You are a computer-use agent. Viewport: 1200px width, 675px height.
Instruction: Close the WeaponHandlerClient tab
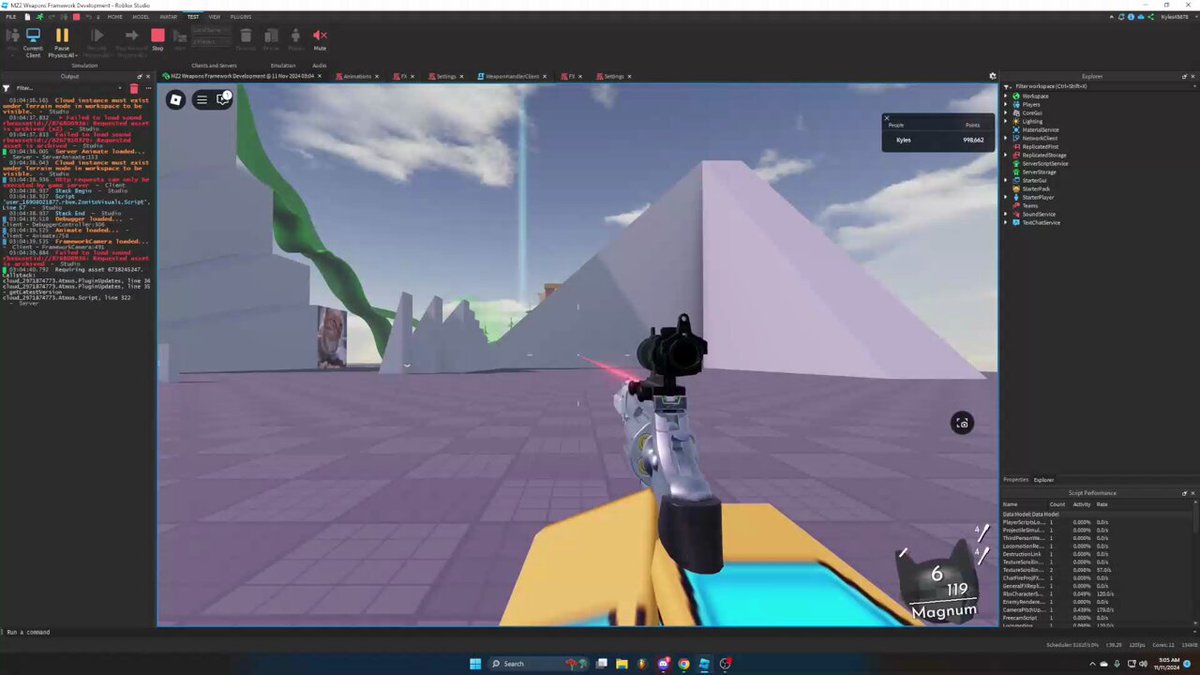point(547,76)
